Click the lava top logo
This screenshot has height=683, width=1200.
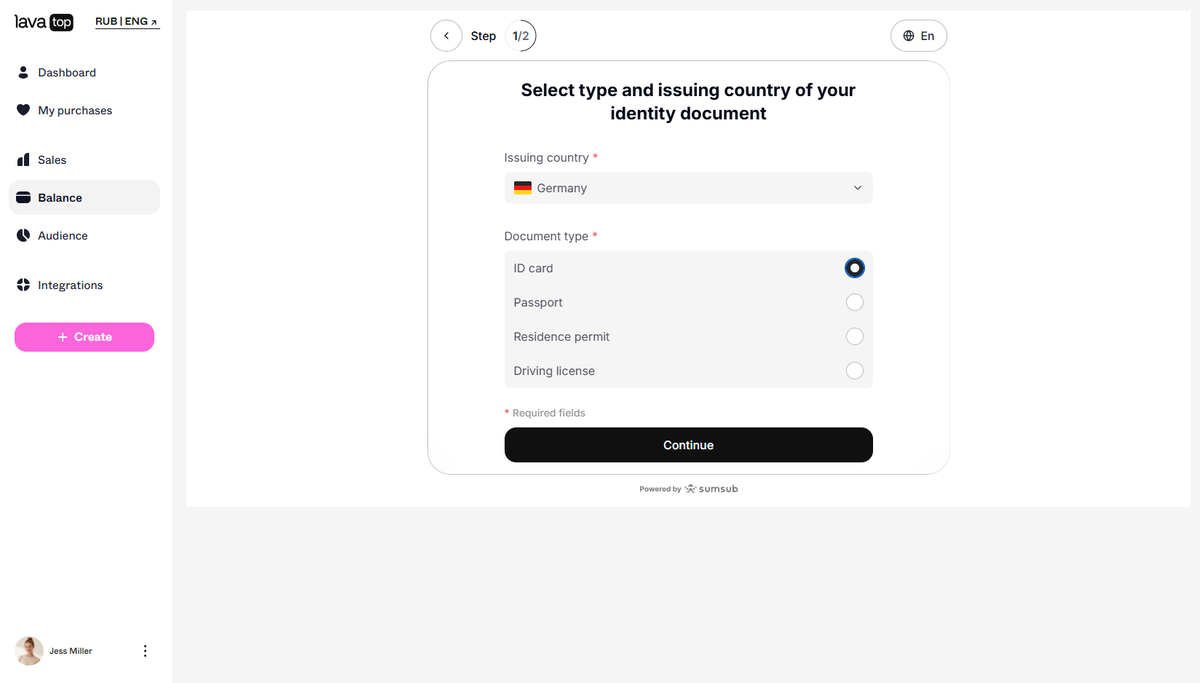[x=44, y=22]
